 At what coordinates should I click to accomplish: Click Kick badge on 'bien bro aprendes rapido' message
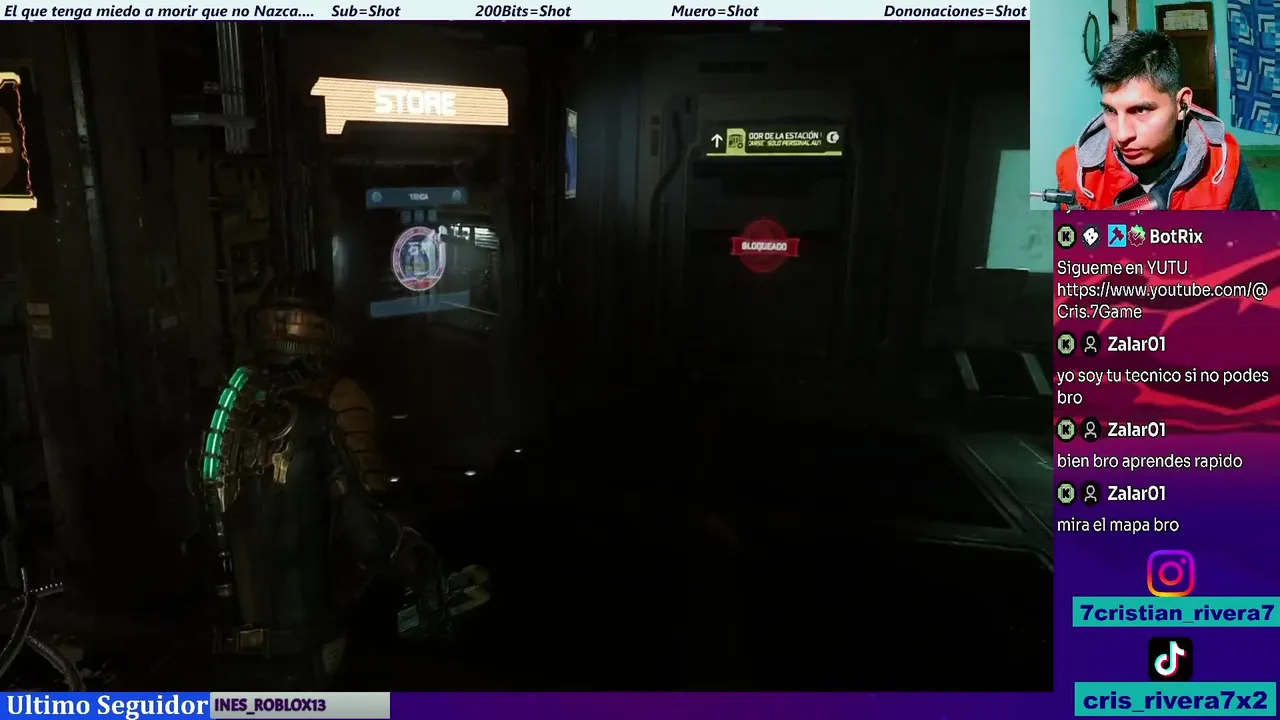click(1066, 430)
